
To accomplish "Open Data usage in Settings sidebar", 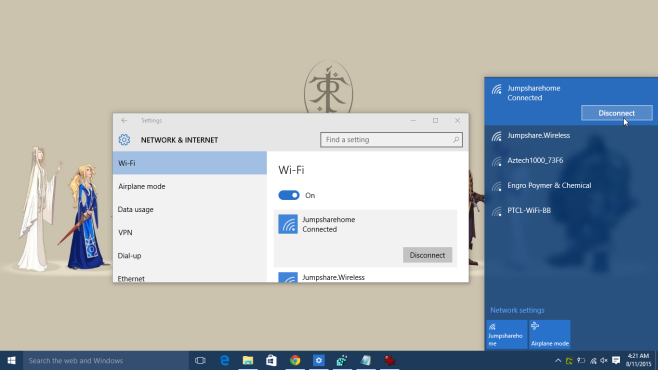I will pos(190,209).
